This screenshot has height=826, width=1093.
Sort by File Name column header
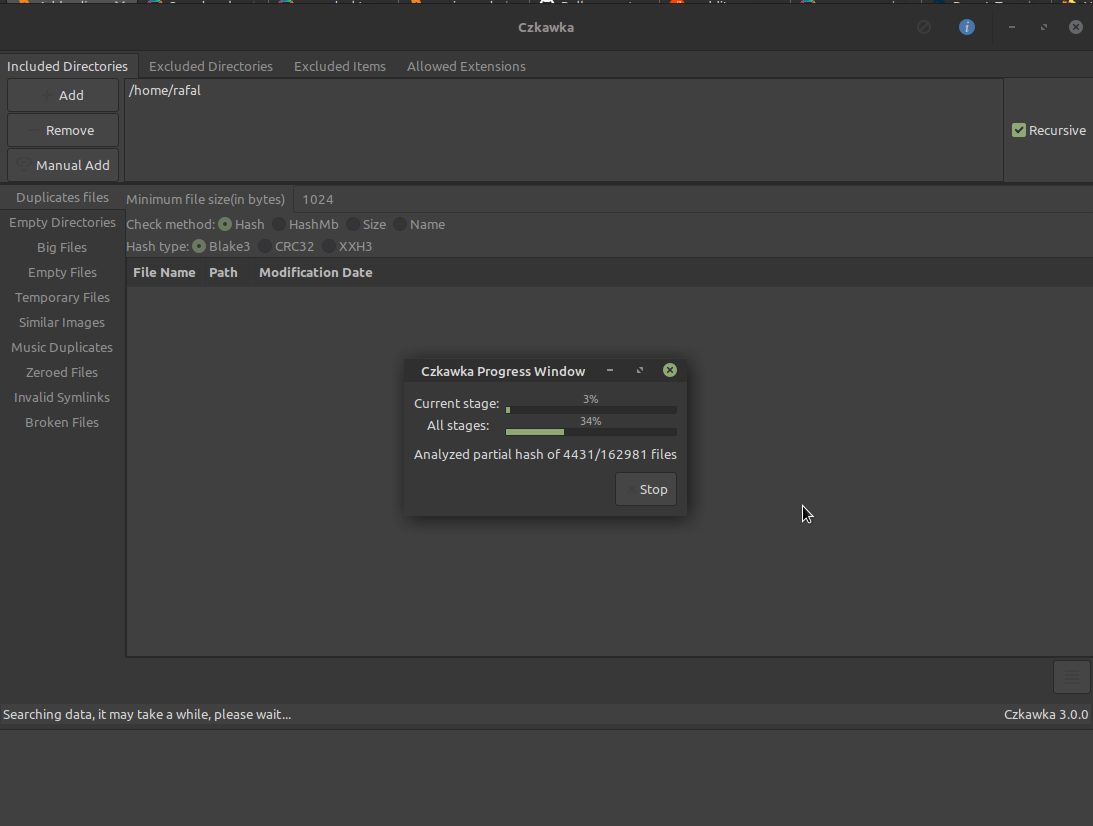click(165, 273)
